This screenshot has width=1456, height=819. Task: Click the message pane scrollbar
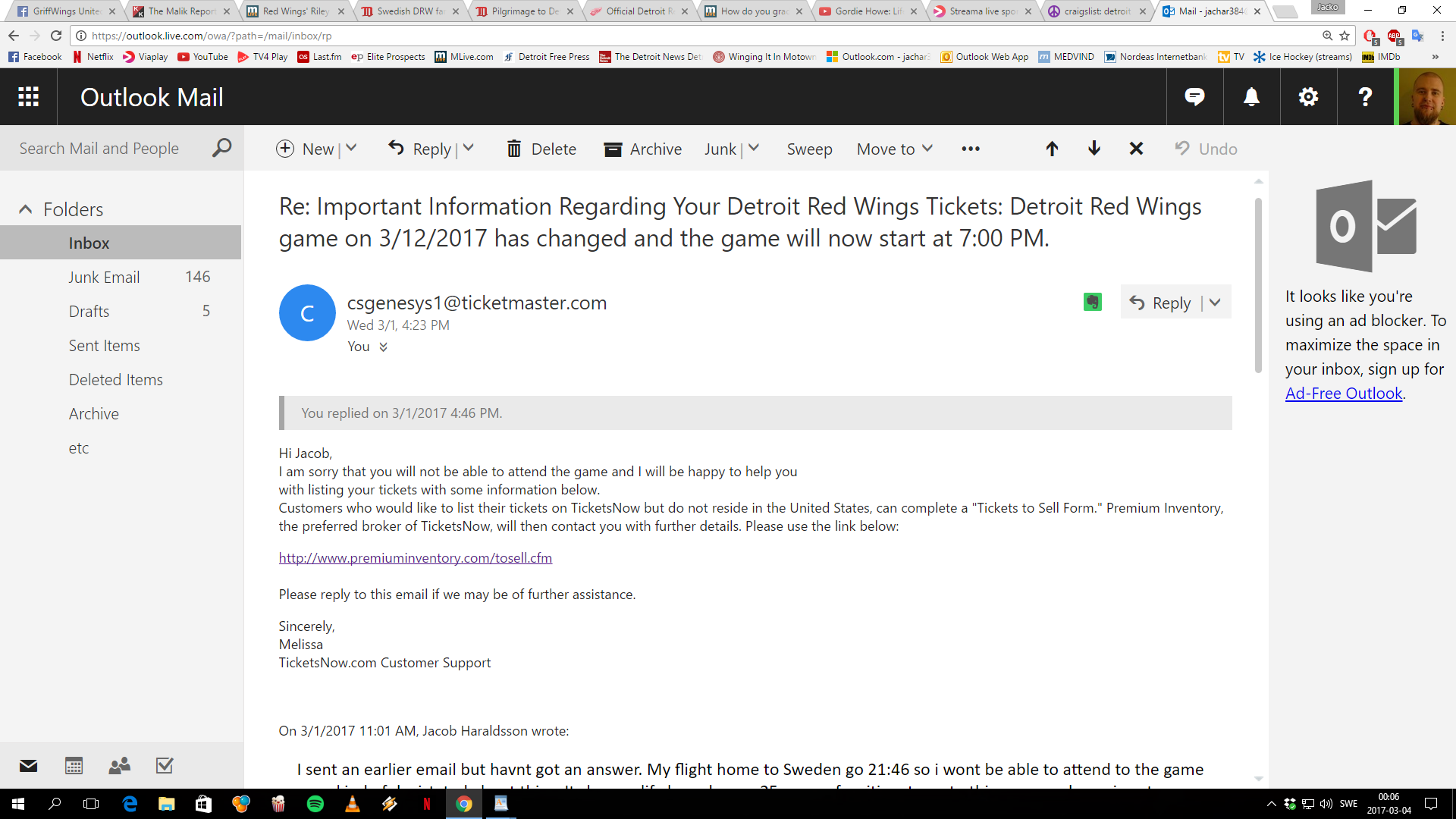pos(1258,285)
